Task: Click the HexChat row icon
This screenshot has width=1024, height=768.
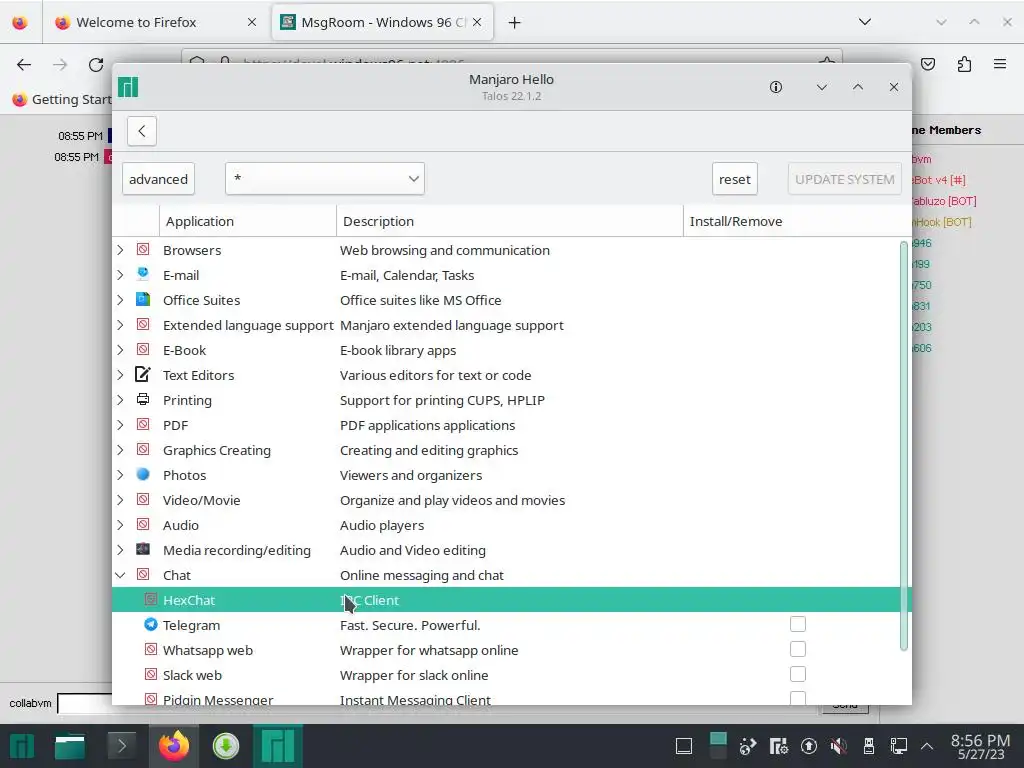Action: (x=151, y=600)
